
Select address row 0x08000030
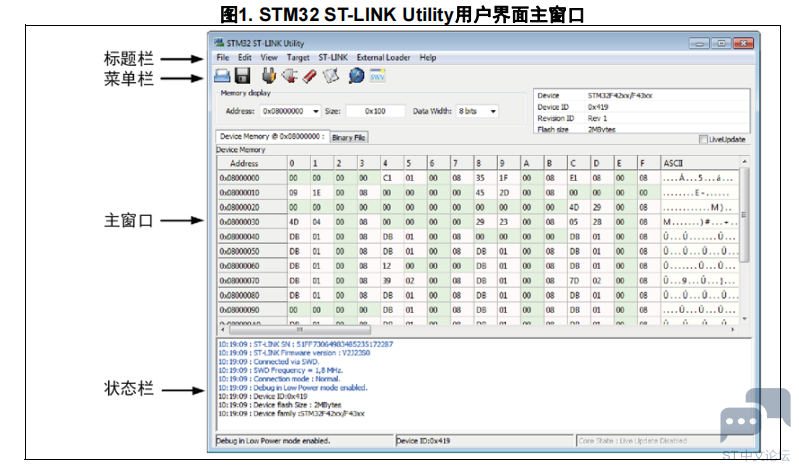coord(252,222)
